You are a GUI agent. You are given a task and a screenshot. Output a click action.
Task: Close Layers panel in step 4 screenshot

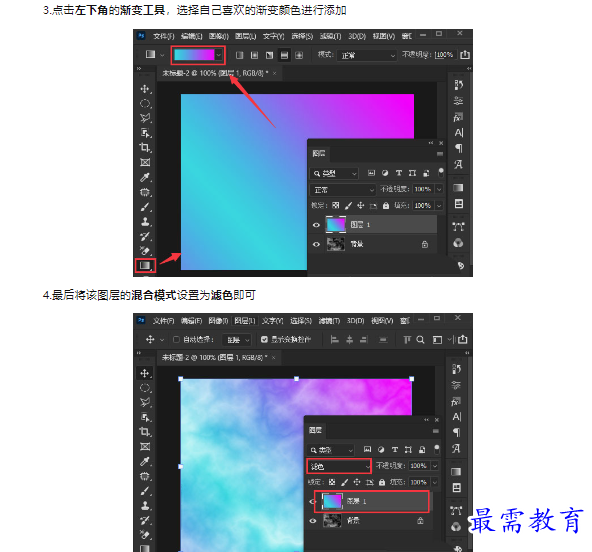point(437,420)
